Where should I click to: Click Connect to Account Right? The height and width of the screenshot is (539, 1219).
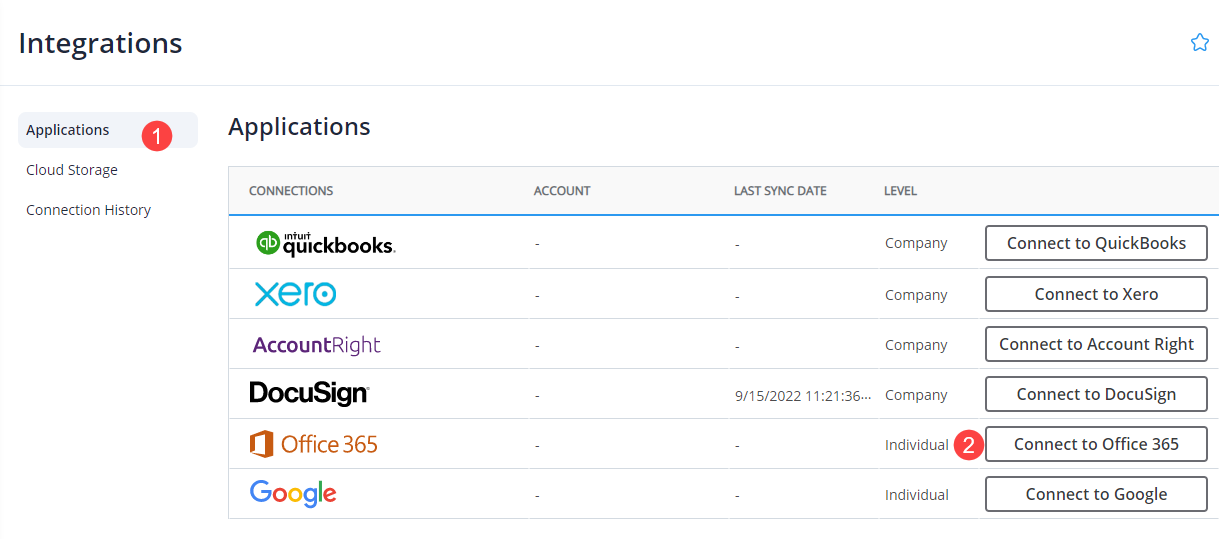tap(1096, 344)
